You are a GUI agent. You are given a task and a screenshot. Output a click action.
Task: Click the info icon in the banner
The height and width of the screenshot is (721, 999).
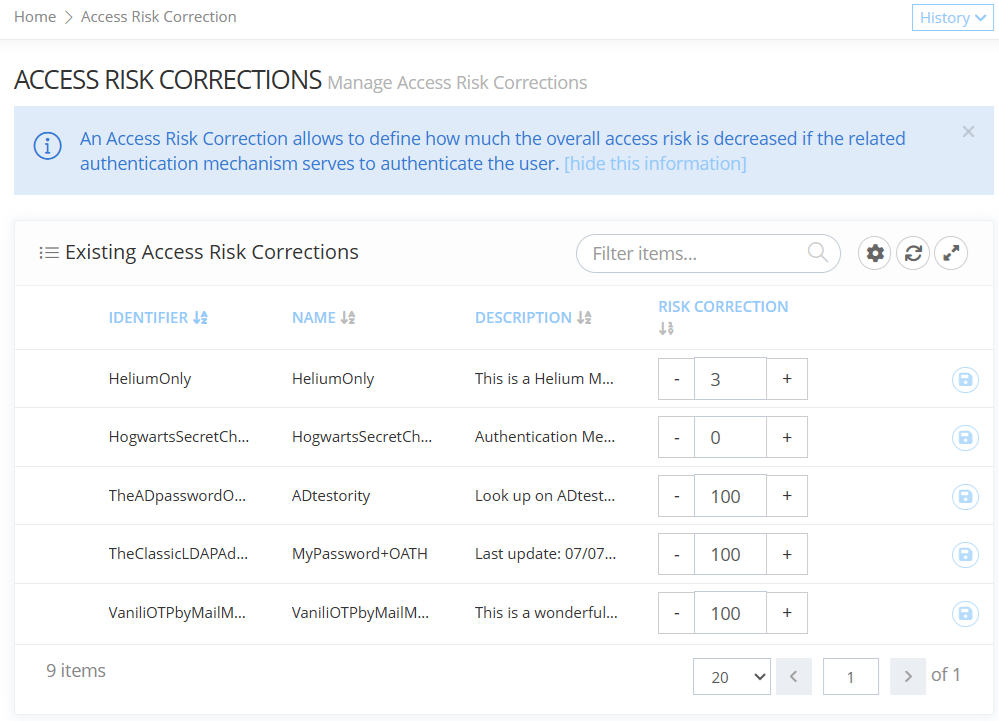tap(47, 145)
